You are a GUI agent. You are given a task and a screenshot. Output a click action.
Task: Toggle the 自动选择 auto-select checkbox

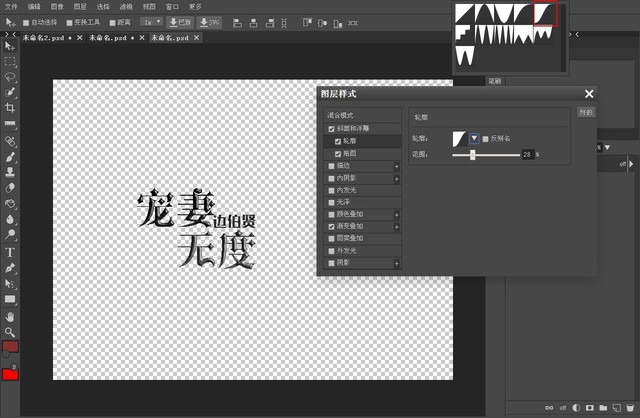click(26, 21)
